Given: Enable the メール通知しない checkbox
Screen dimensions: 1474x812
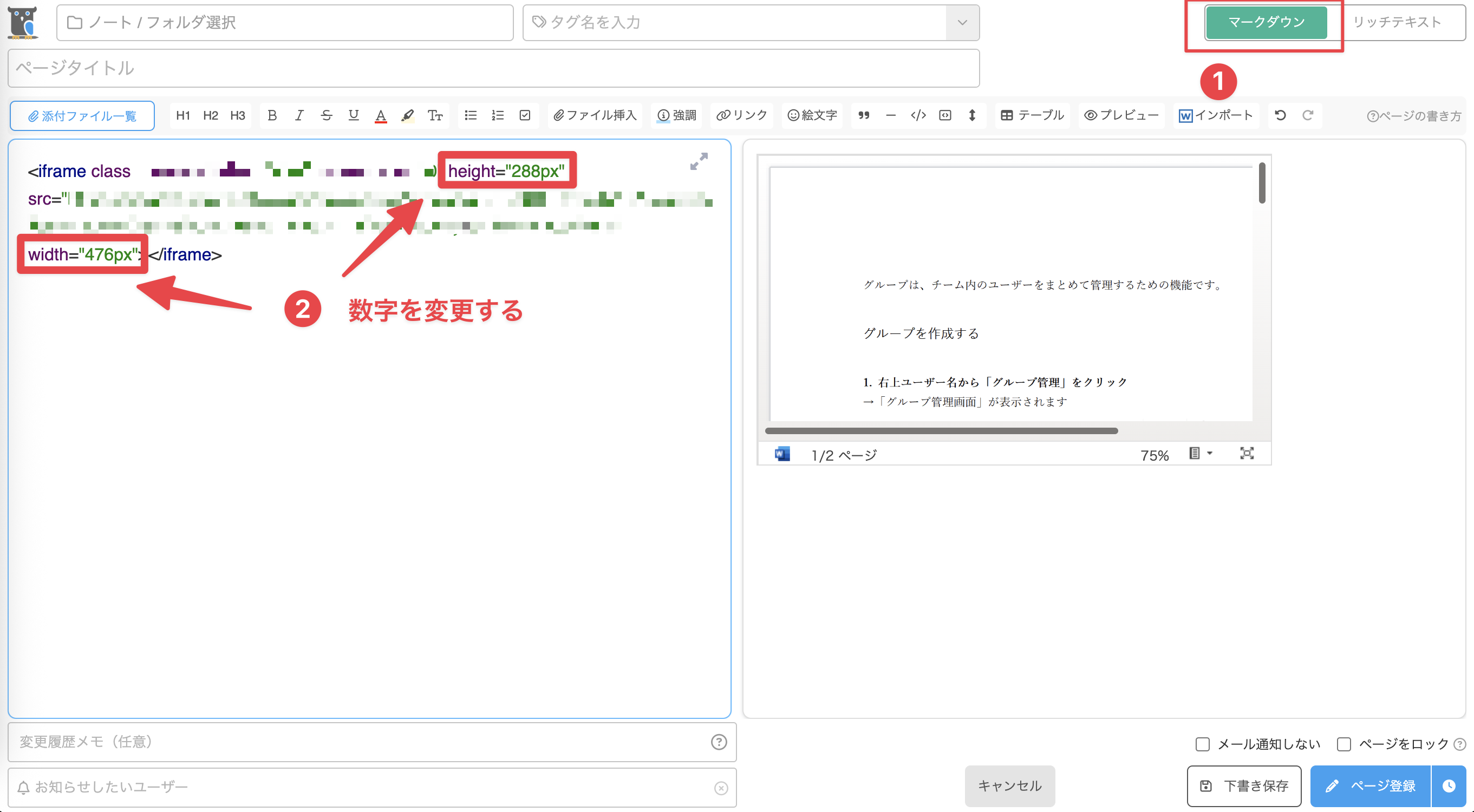Looking at the screenshot, I should [x=1204, y=743].
